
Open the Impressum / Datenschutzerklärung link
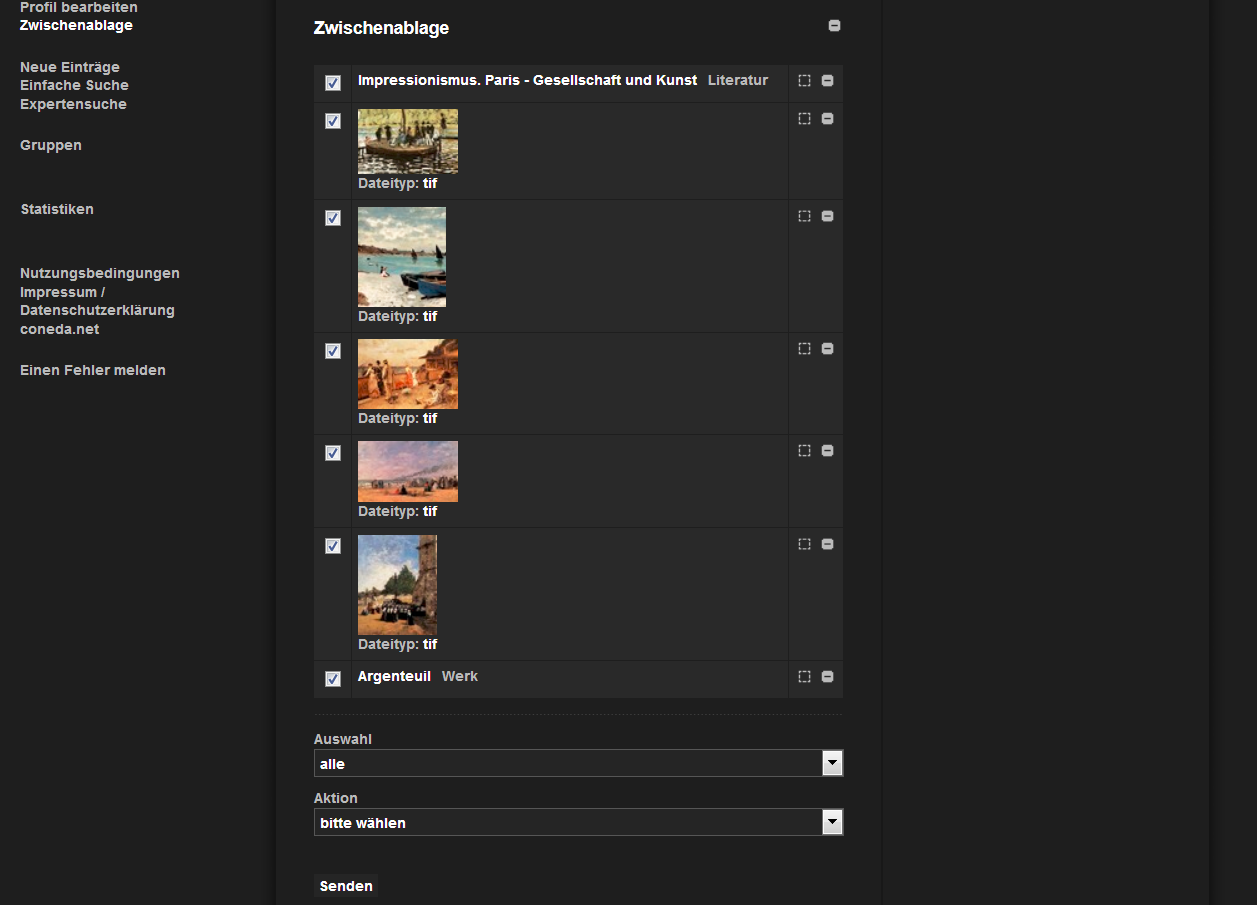point(97,301)
